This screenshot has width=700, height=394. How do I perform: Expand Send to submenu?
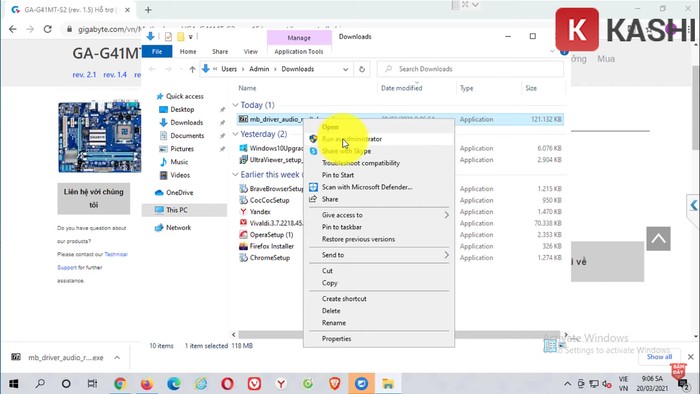point(379,255)
